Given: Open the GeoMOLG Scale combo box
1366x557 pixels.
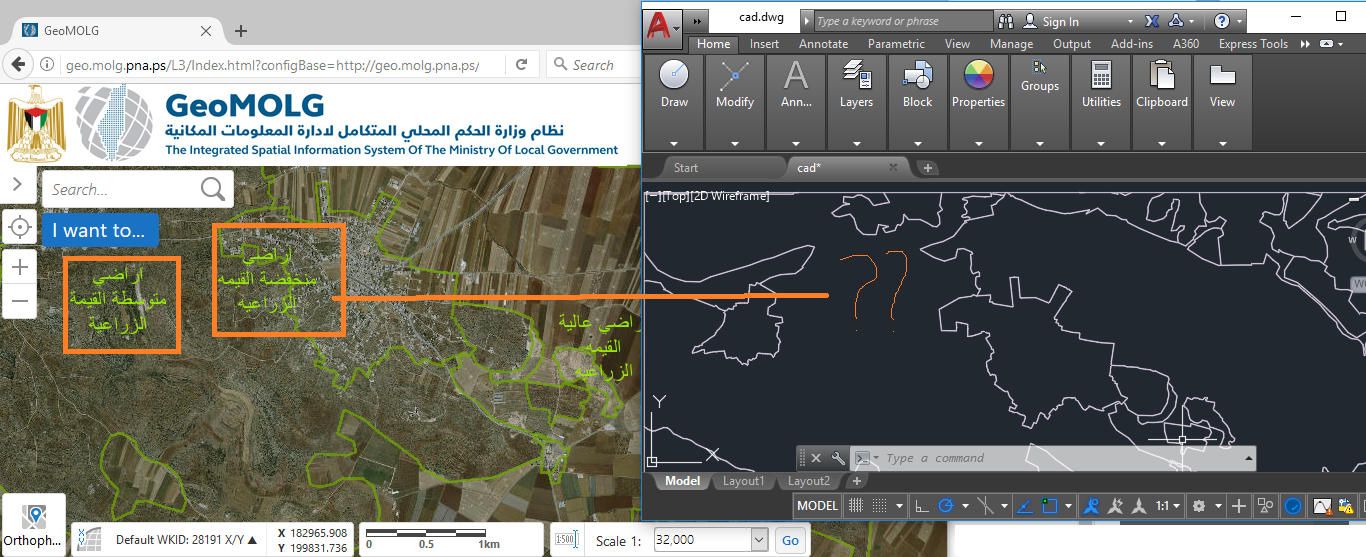Looking at the screenshot, I should (x=710, y=540).
